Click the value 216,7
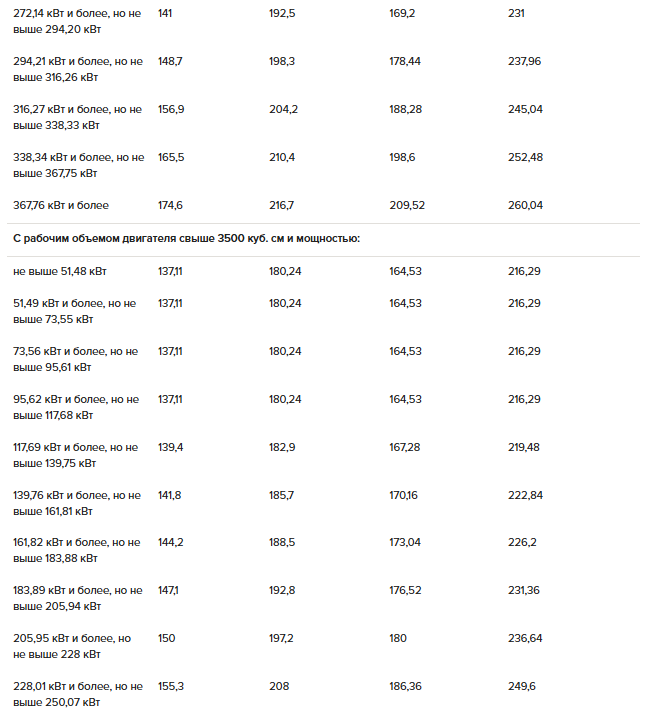Screen dimensions: 655x717 (282, 205)
